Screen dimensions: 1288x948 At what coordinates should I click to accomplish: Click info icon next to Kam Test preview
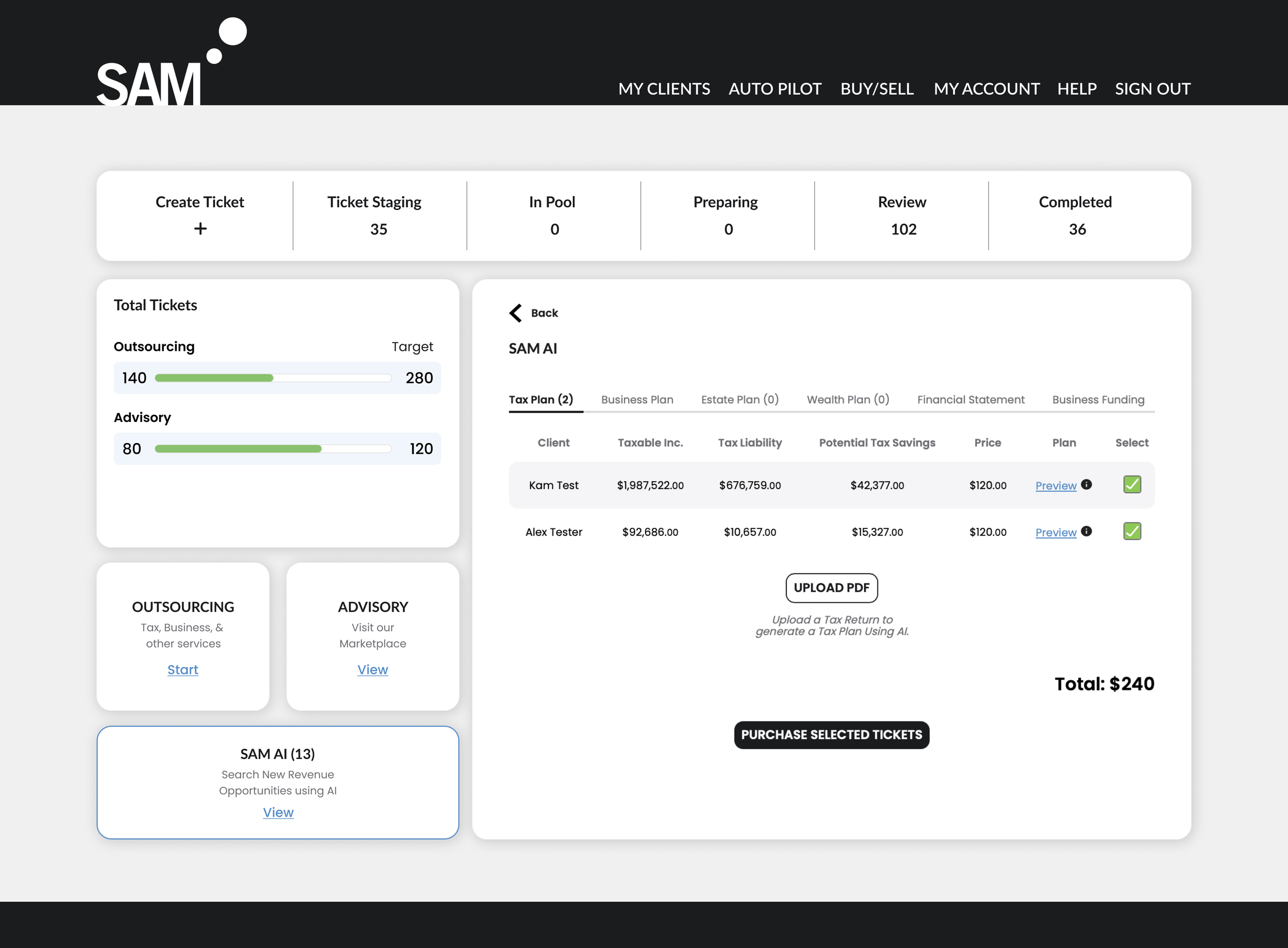pos(1086,484)
